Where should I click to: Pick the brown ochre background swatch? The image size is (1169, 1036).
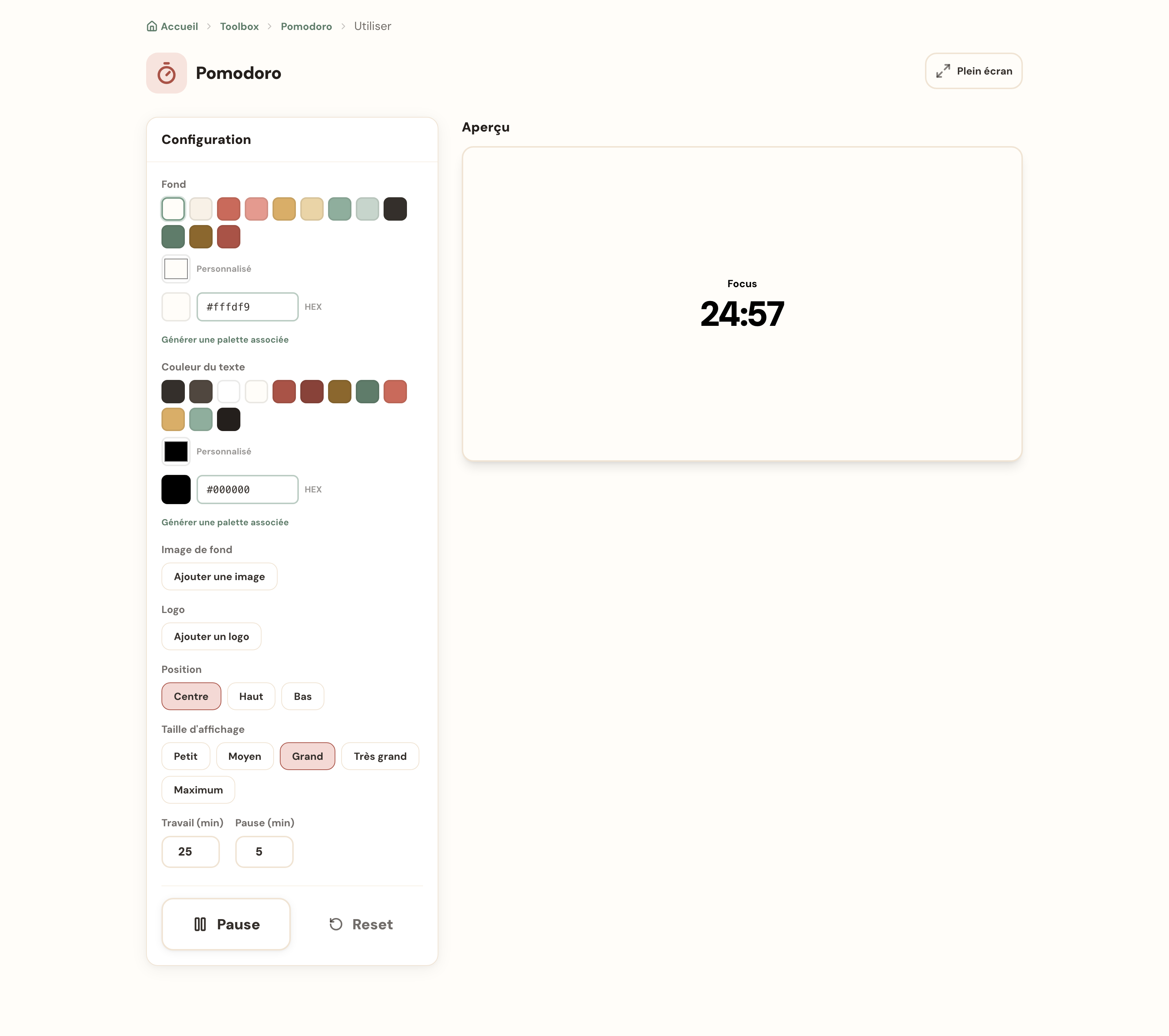201,237
